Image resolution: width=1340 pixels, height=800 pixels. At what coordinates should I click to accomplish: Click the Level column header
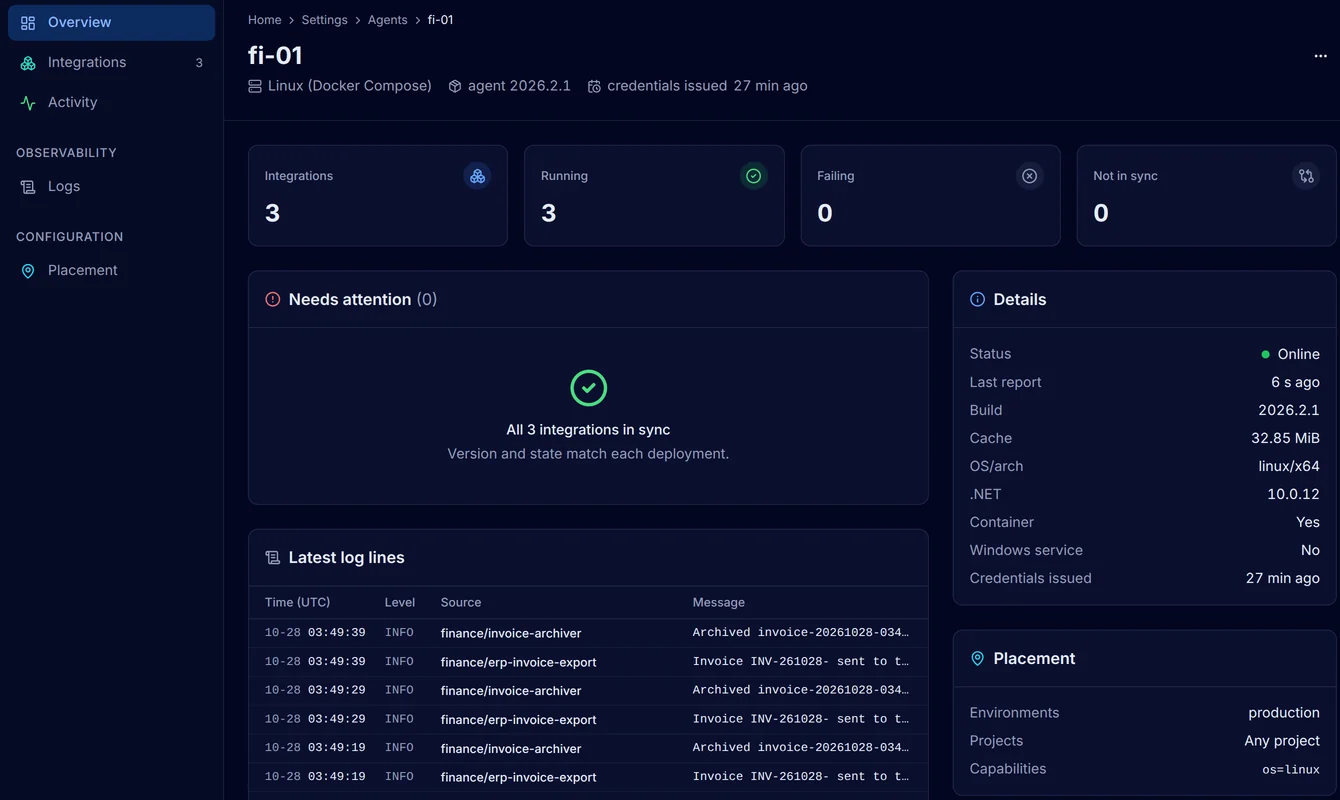[400, 602]
